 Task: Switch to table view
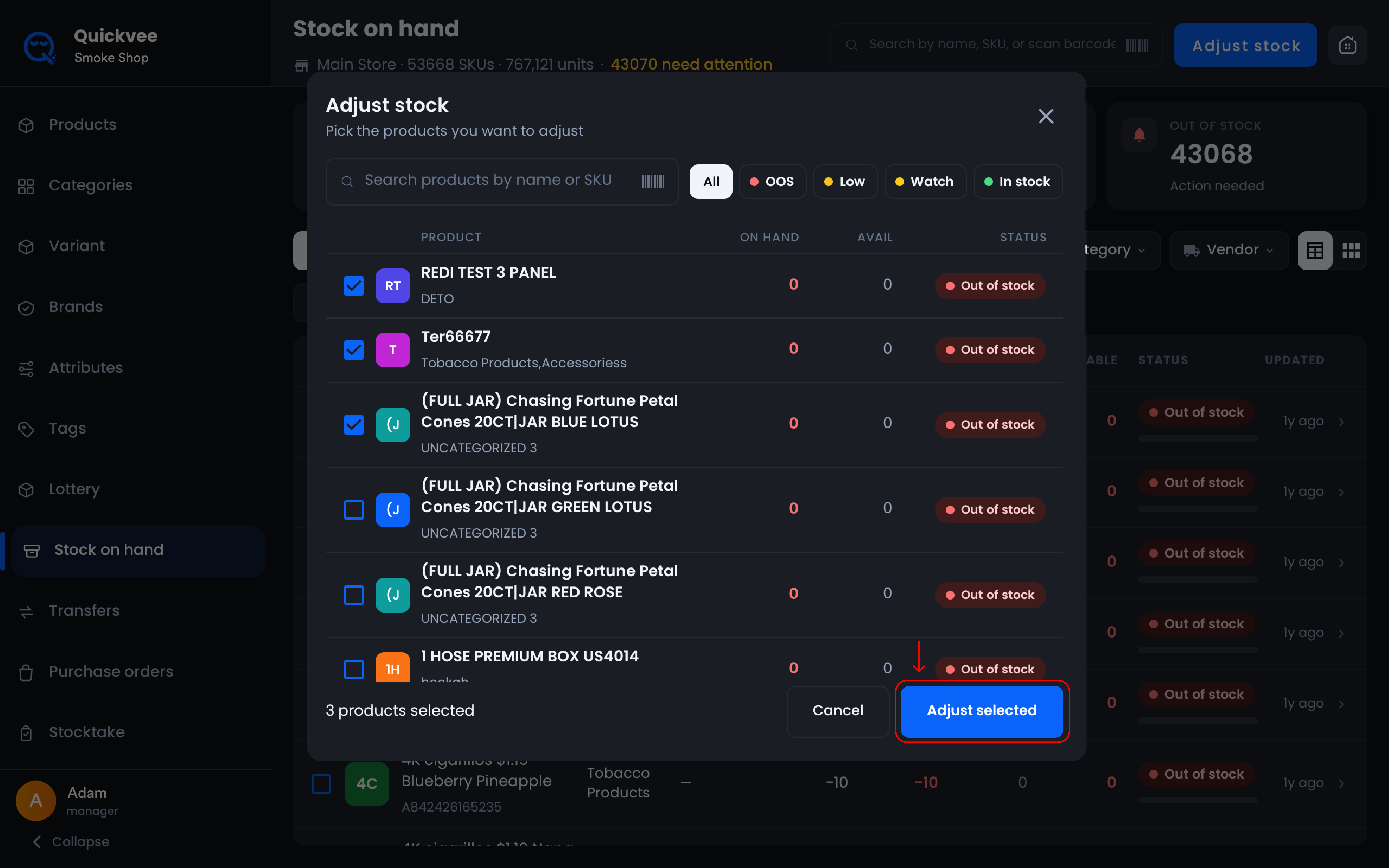point(1315,251)
